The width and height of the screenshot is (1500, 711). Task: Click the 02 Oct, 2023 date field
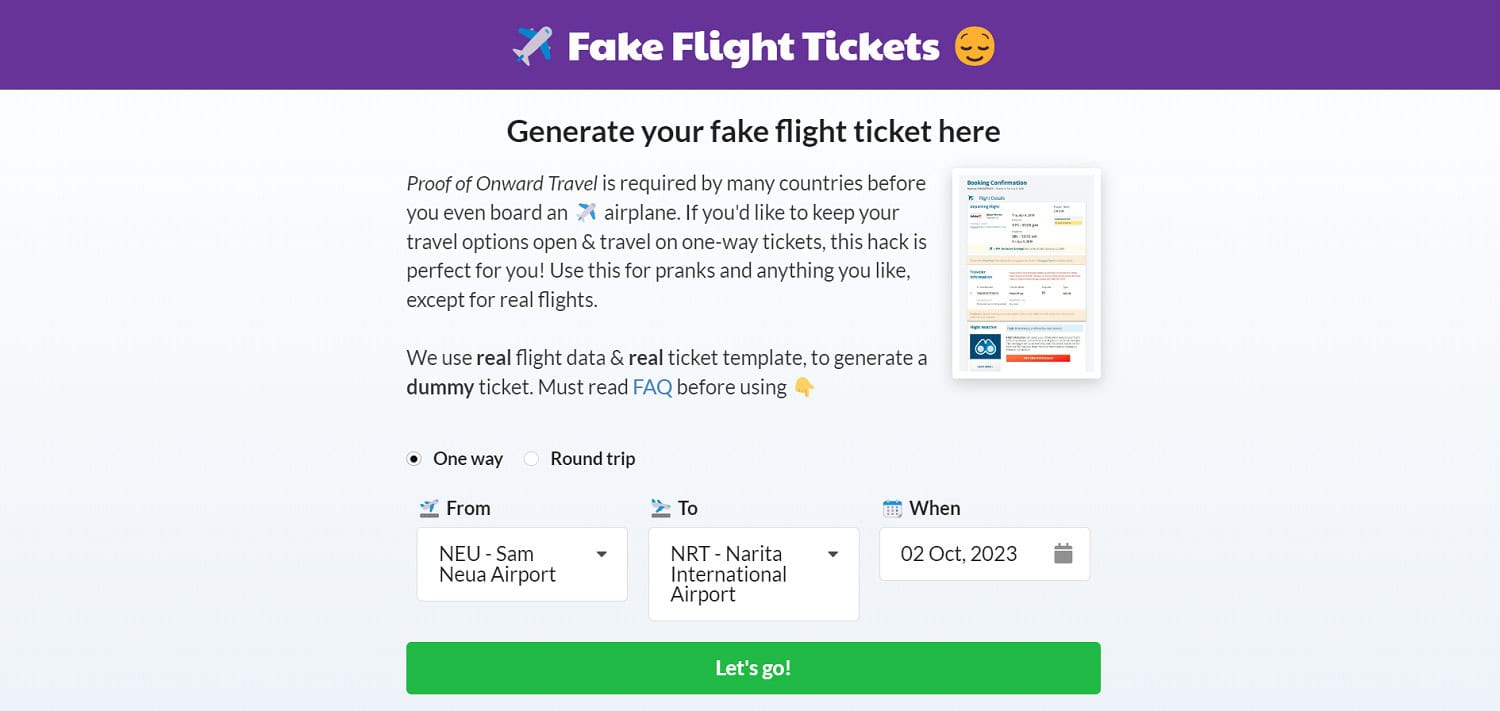(x=984, y=554)
